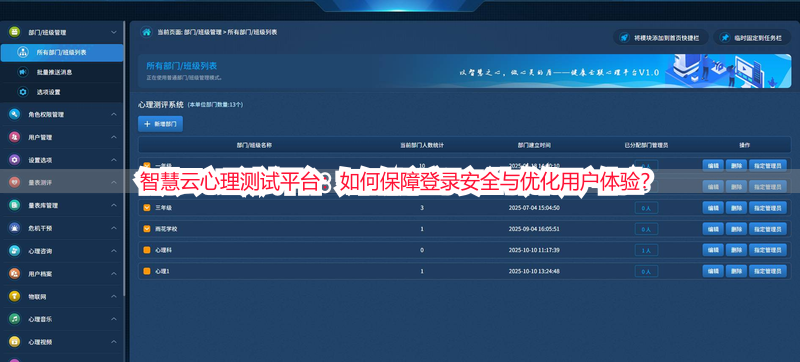Click the 角色权限管理 key icon

click(14, 115)
